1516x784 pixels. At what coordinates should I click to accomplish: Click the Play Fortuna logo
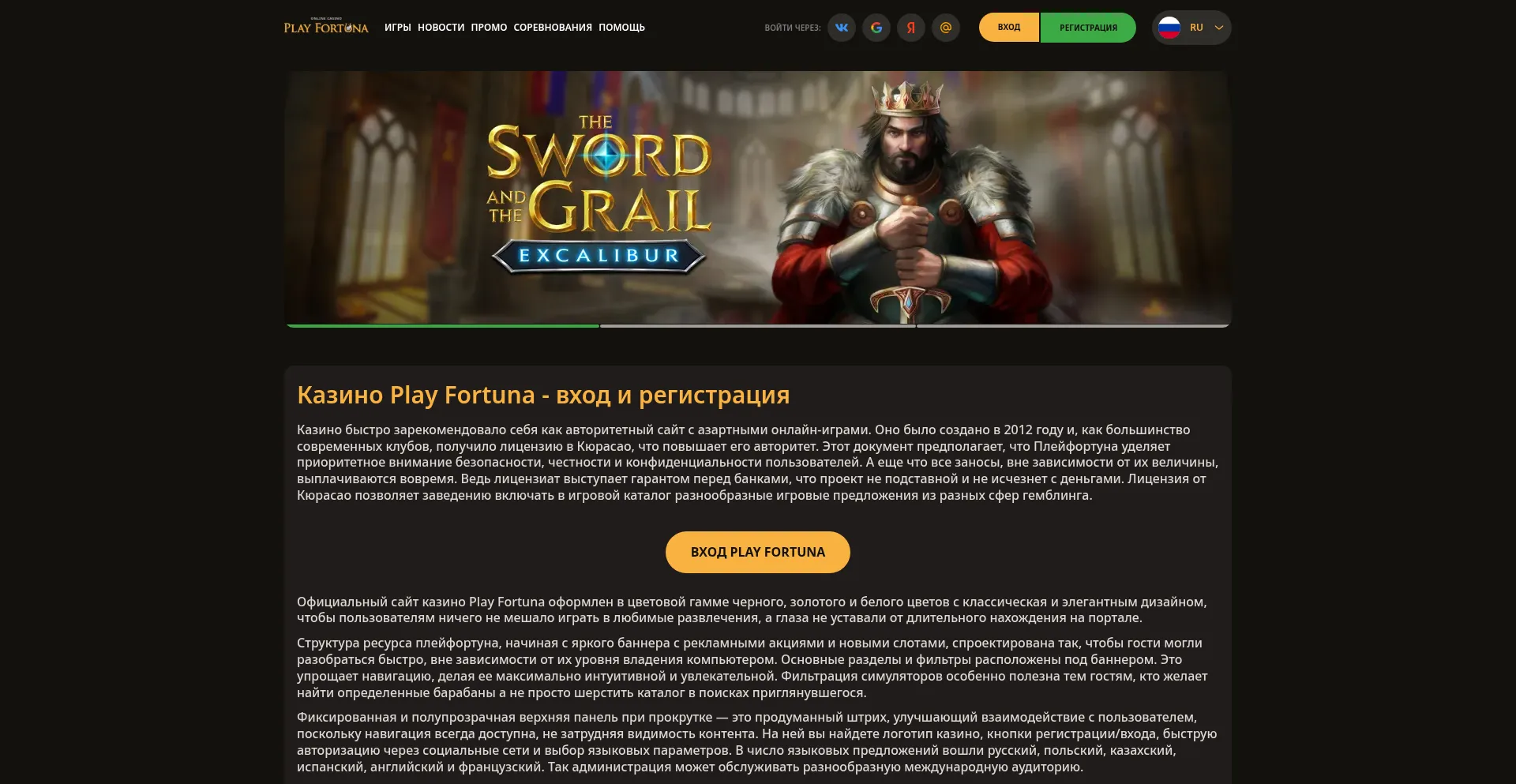pyautogui.click(x=326, y=27)
